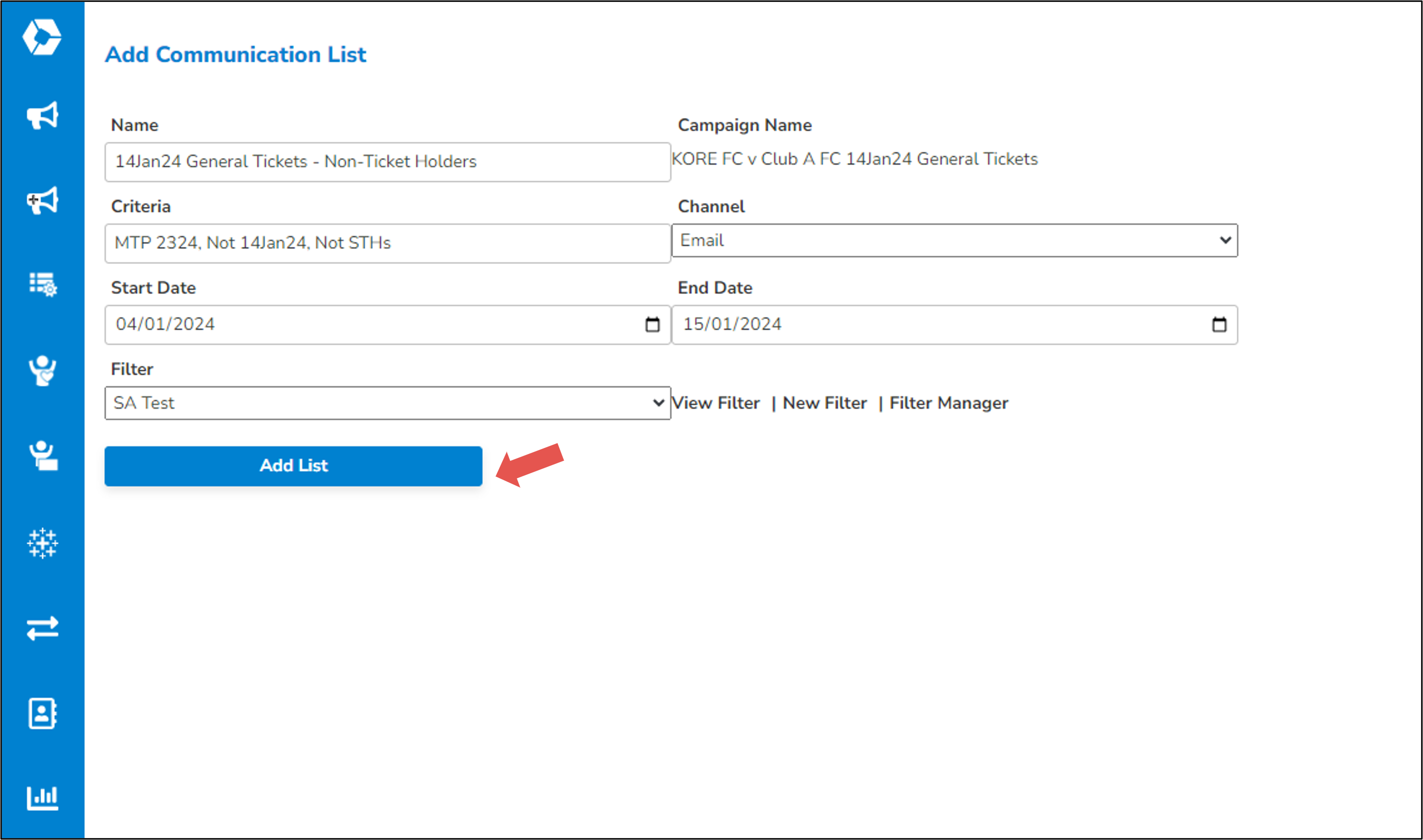Open the Tableau plus-pattern icon
The height and width of the screenshot is (840, 1423).
(x=43, y=543)
